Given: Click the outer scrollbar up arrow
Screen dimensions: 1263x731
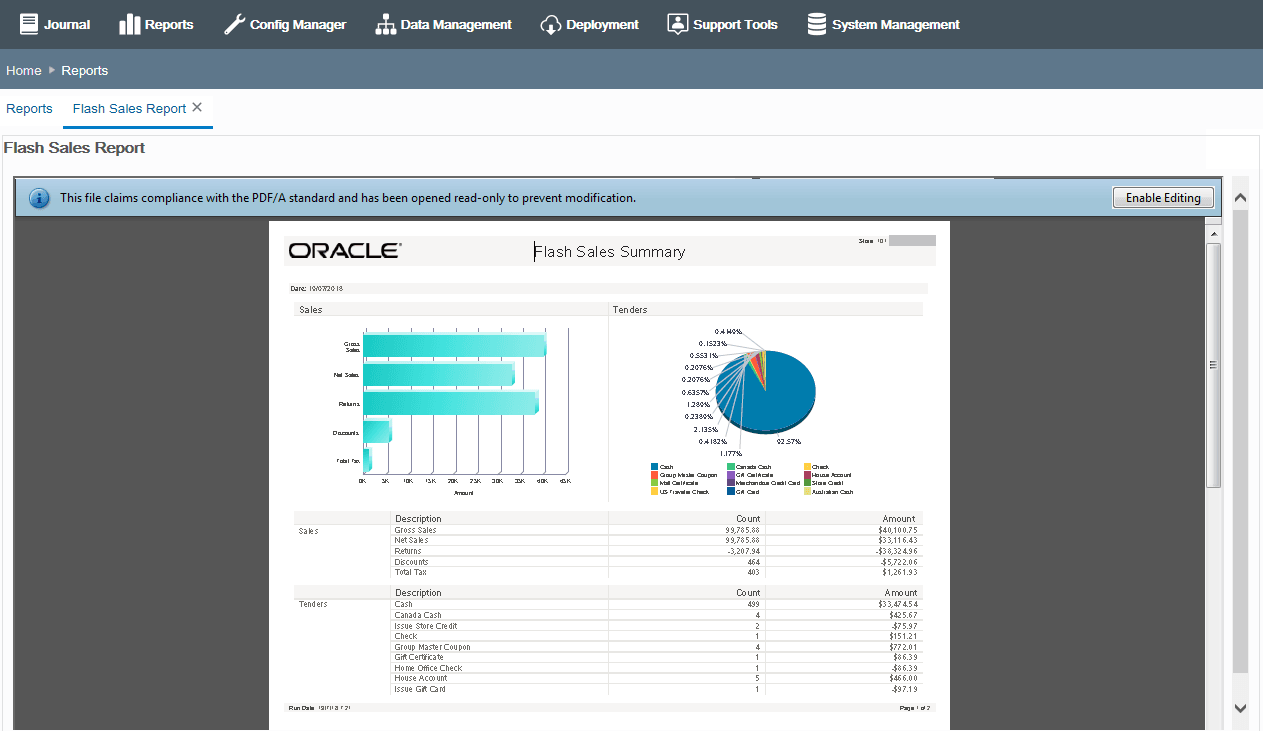Looking at the screenshot, I should pyautogui.click(x=1240, y=196).
